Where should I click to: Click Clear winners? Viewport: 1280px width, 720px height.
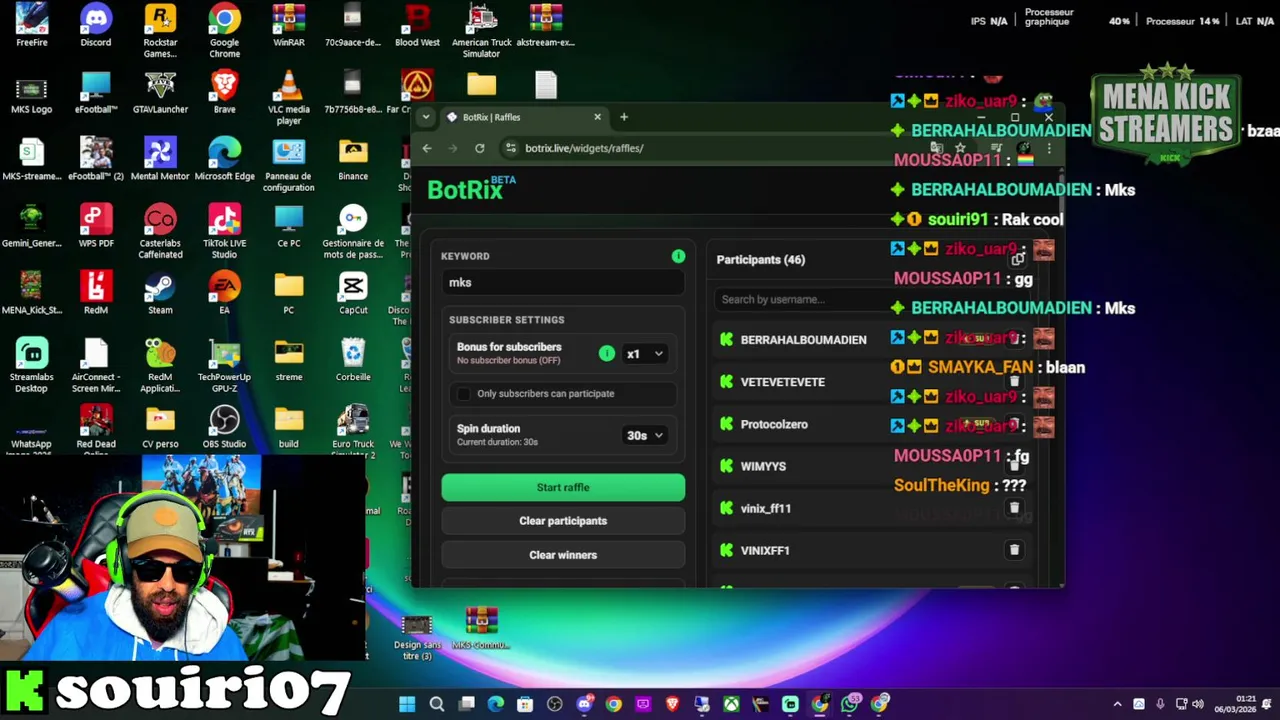point(563,555)
